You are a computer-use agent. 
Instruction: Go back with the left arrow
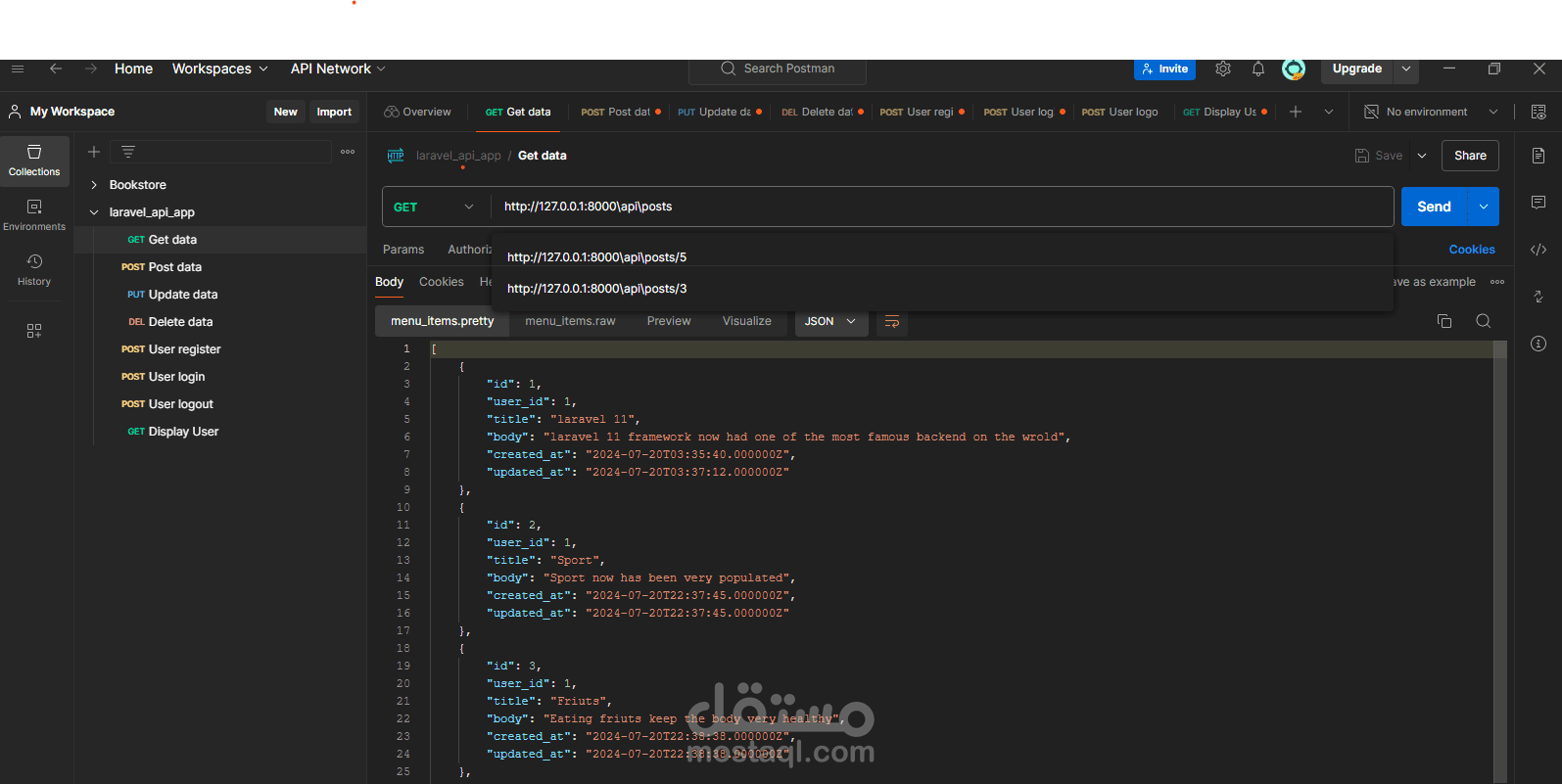tap(56, 69)
